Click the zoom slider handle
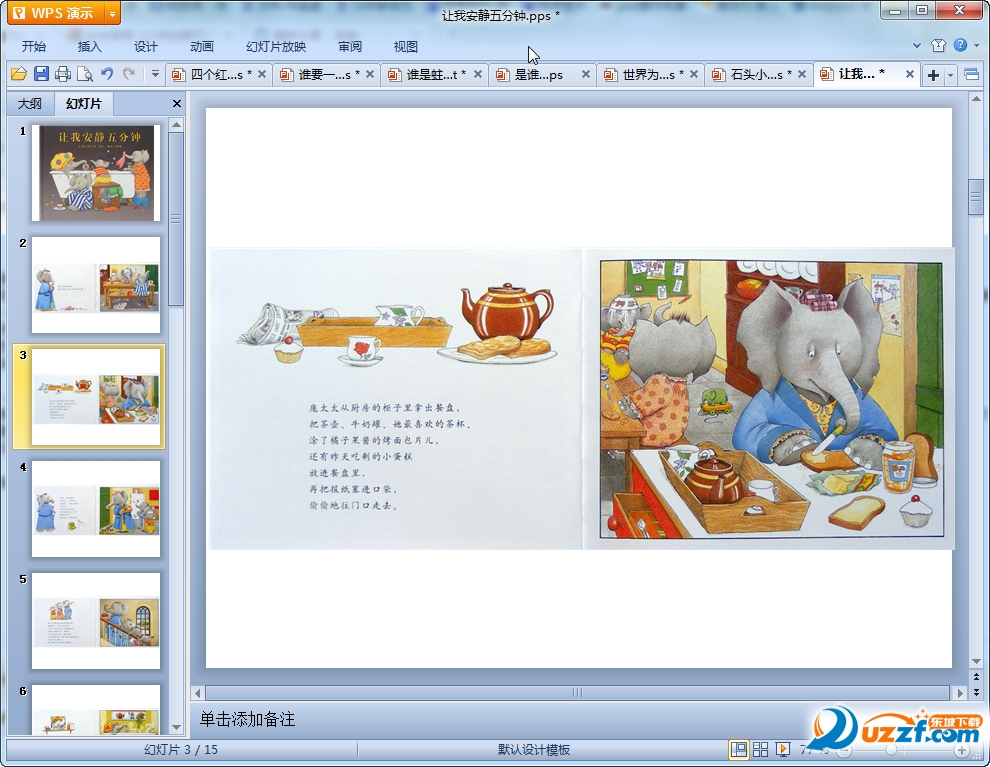The width and height of the screenshot is (990, 767). (x=891, y=750)
